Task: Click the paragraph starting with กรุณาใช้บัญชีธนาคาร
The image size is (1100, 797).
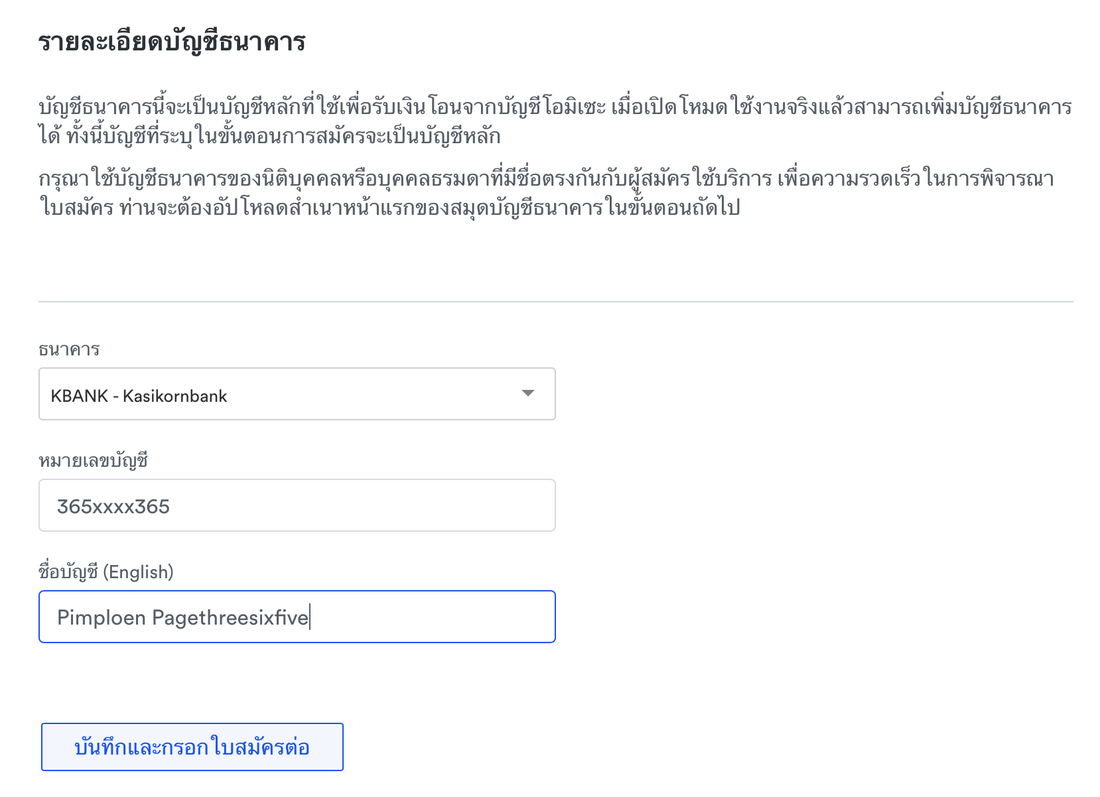Action: click(546, 193)
